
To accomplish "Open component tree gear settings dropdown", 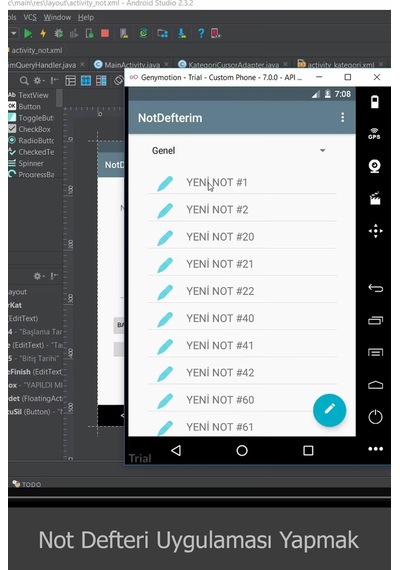I will coord(39,276).
